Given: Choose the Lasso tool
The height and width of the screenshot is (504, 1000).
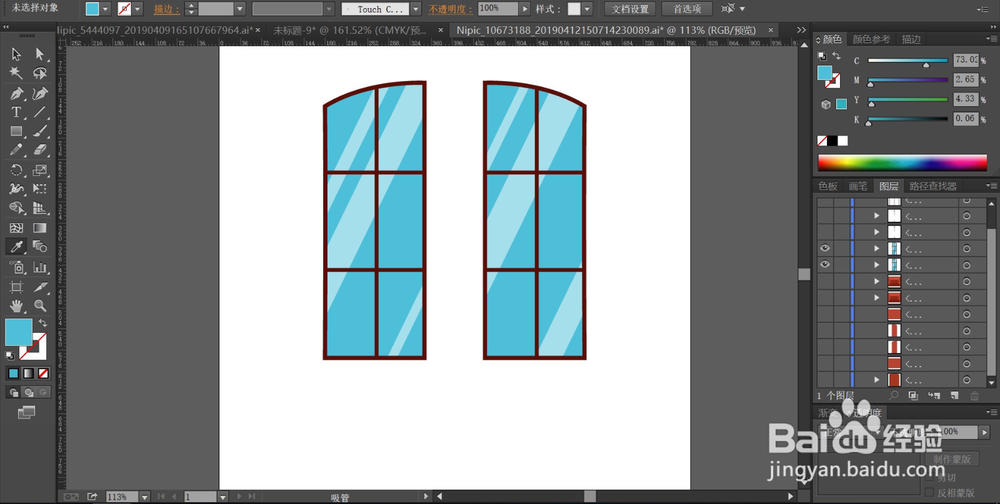Looking at the screenshot, I should point(40,73).
